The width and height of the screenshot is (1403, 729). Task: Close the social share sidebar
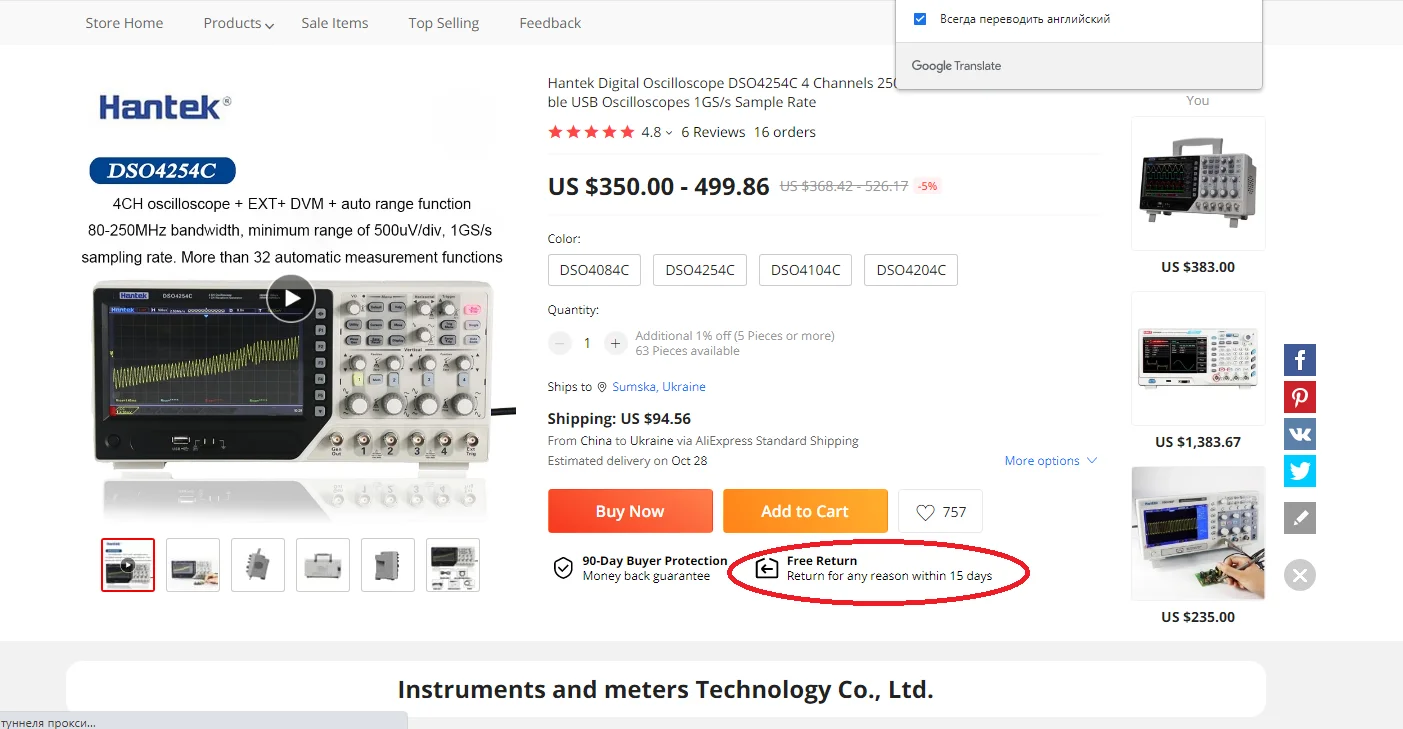(1300, 575)
